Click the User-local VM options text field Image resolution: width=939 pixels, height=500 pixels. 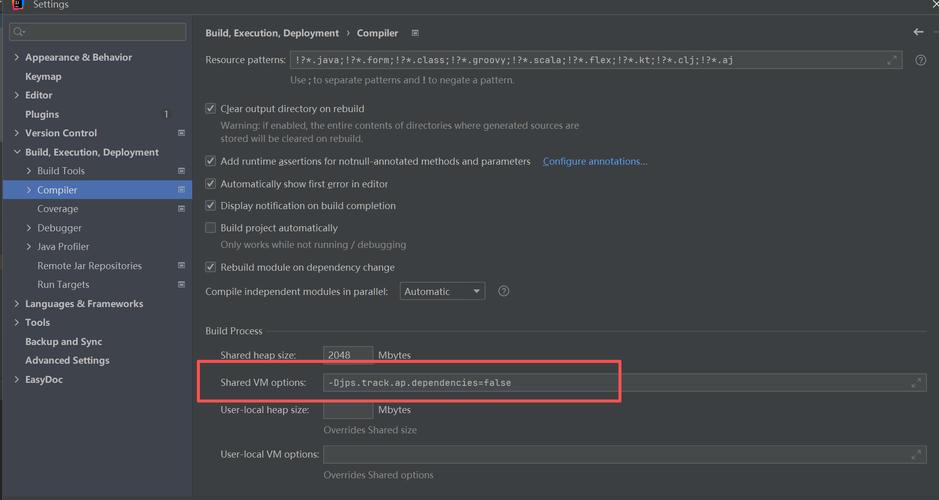[x=625, y=455]
